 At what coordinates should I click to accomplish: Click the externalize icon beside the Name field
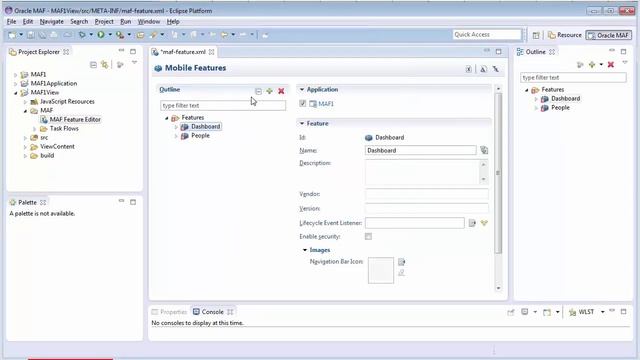tap(484, 150)
